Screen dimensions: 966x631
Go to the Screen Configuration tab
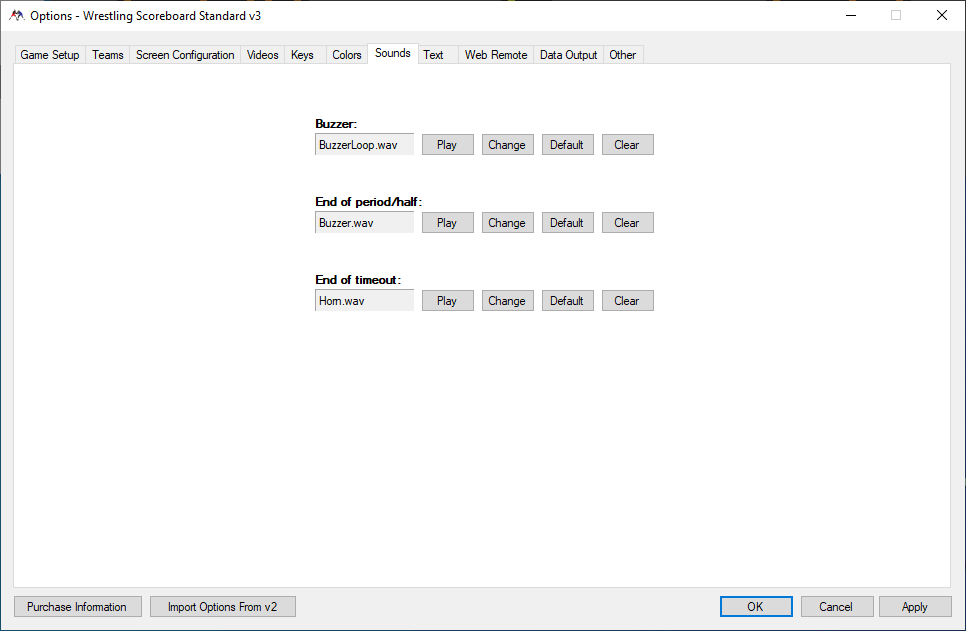coord(185,55)
